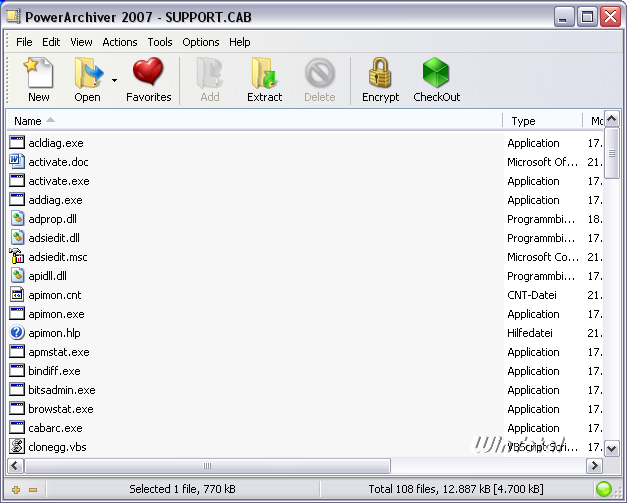Click the icon next to bindiff.exe
This screenshot has height=503, width=627.
17,371
